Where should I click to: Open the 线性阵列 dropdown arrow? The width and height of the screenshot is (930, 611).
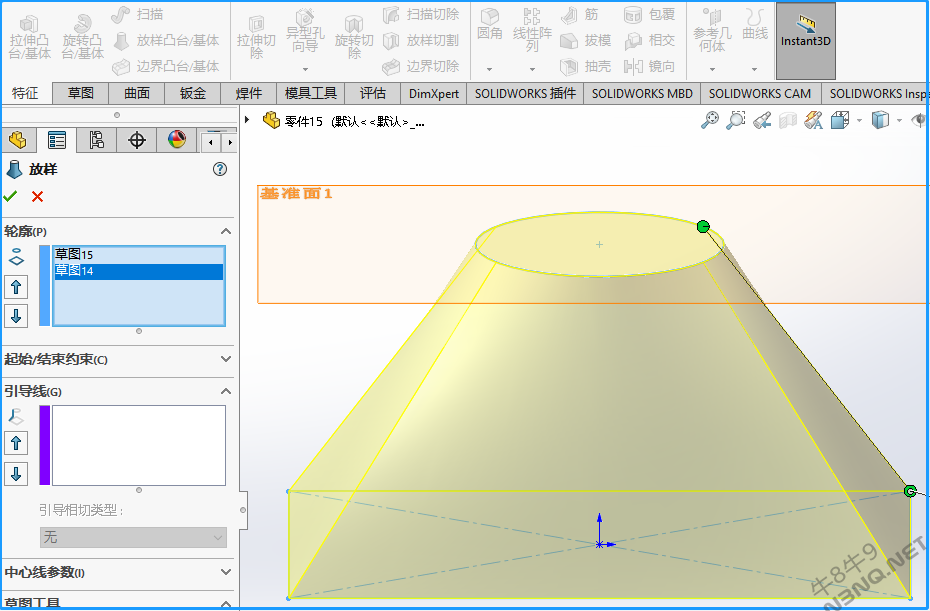point(532,69)
